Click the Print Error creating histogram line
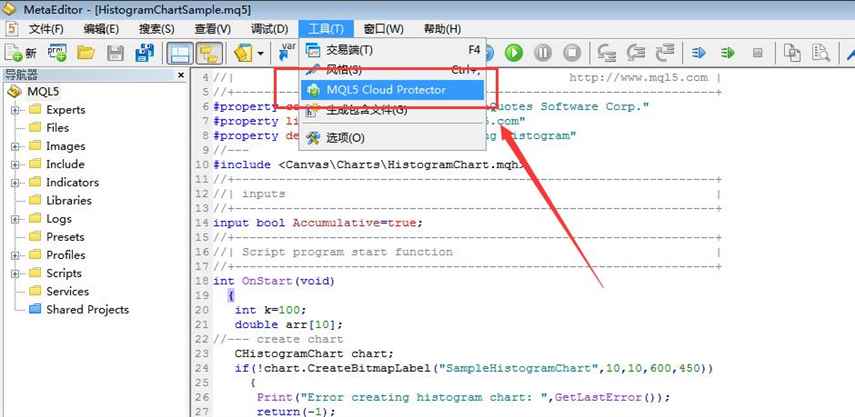 pyautogui.click(x=463, y=397)
